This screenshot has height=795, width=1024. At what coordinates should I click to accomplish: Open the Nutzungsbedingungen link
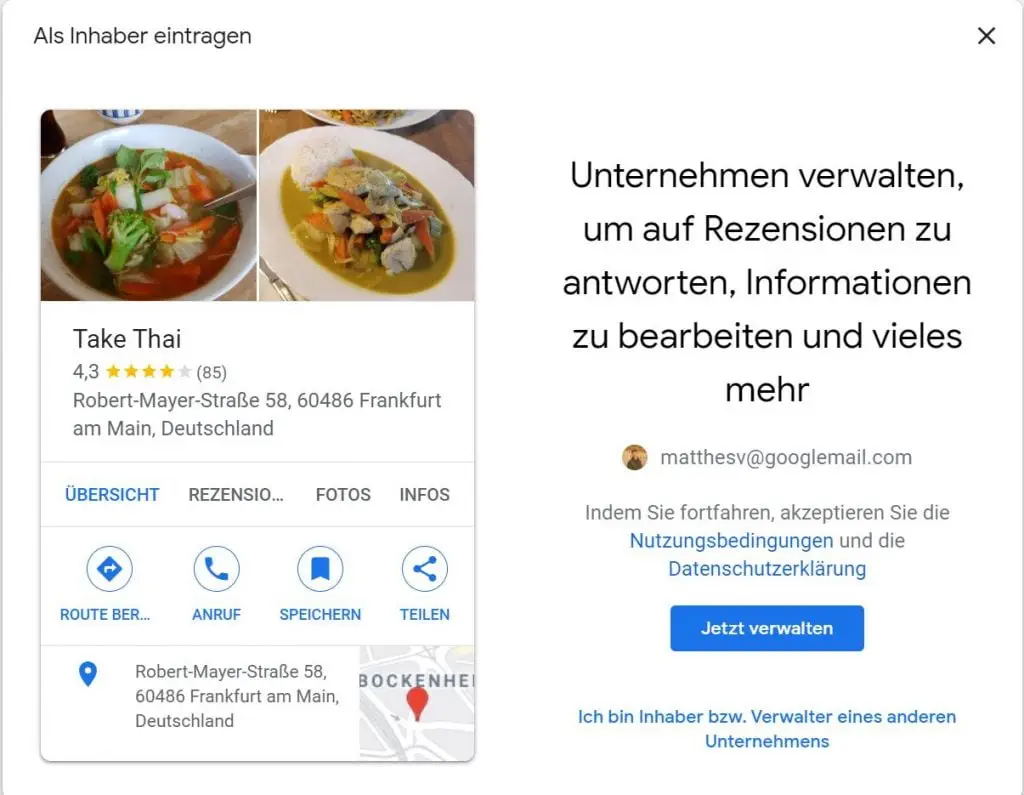point(731,541)
